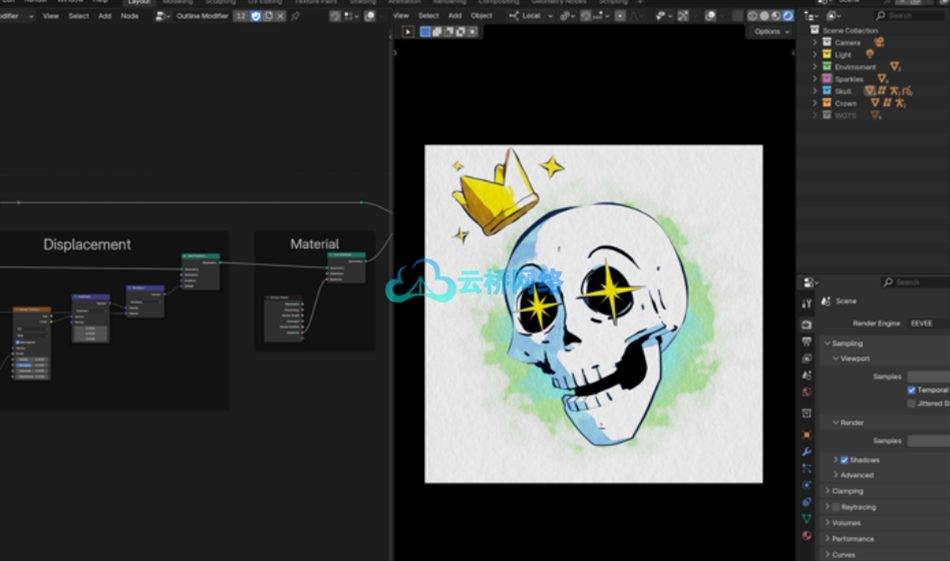Open the Render Engine EEVEE dropdown
Screen dimensions: 950x561
click(928, 324)
